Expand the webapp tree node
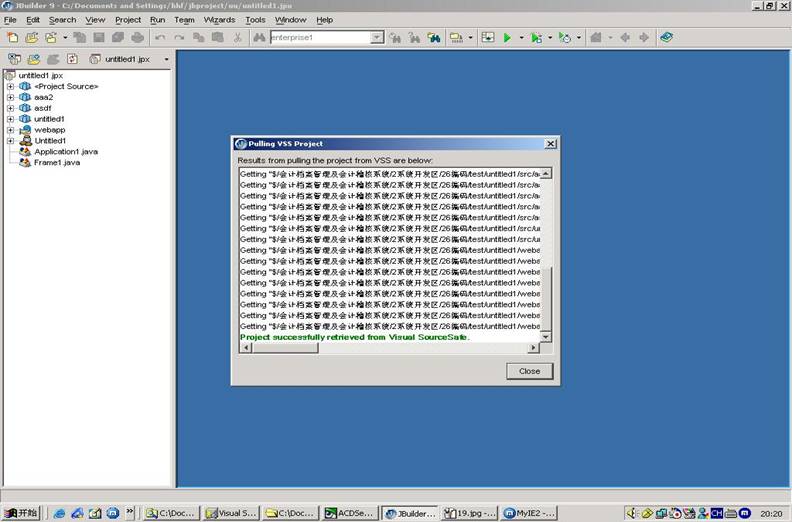792x522 pixels. (10, 130)
